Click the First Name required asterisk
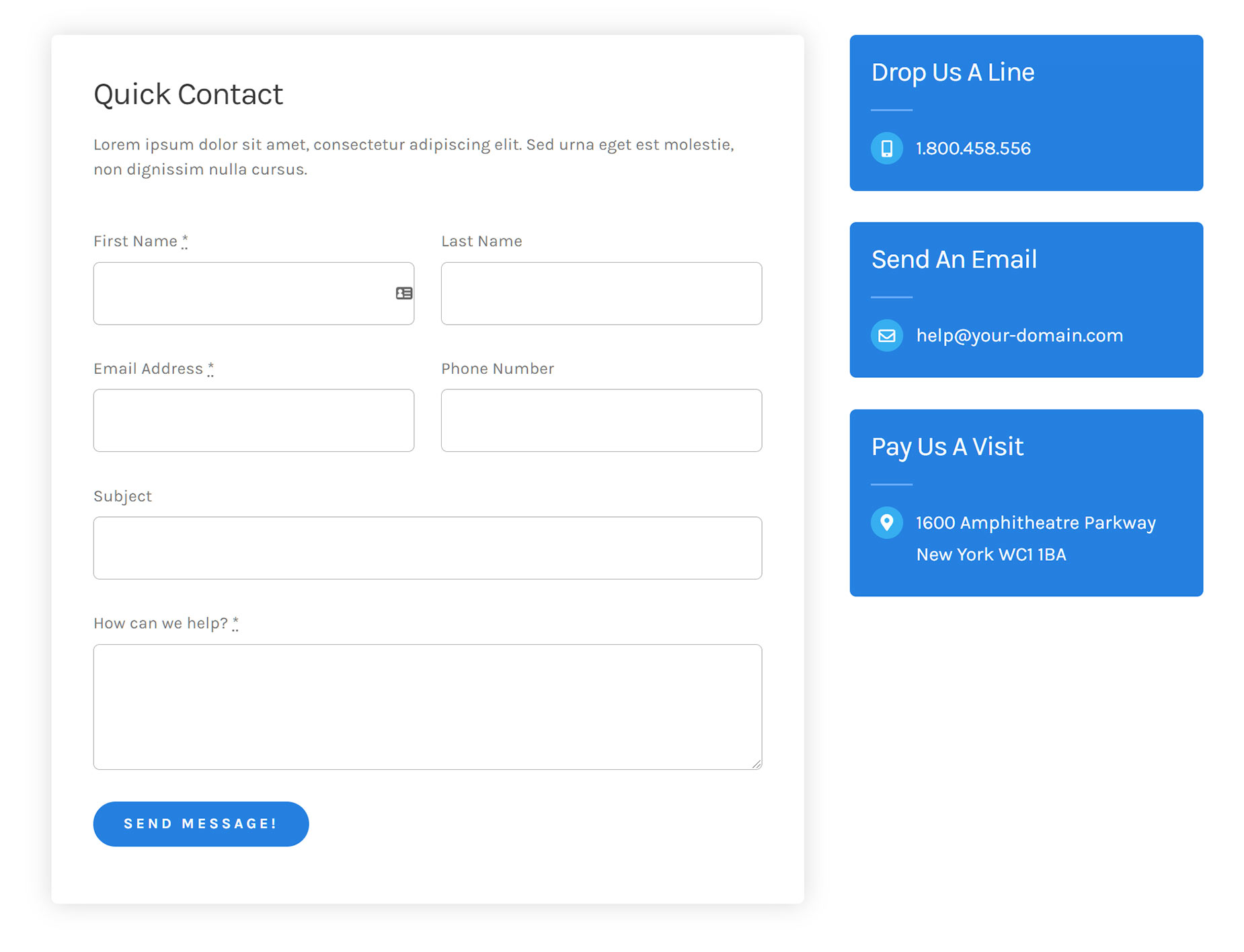 [185, 241]
